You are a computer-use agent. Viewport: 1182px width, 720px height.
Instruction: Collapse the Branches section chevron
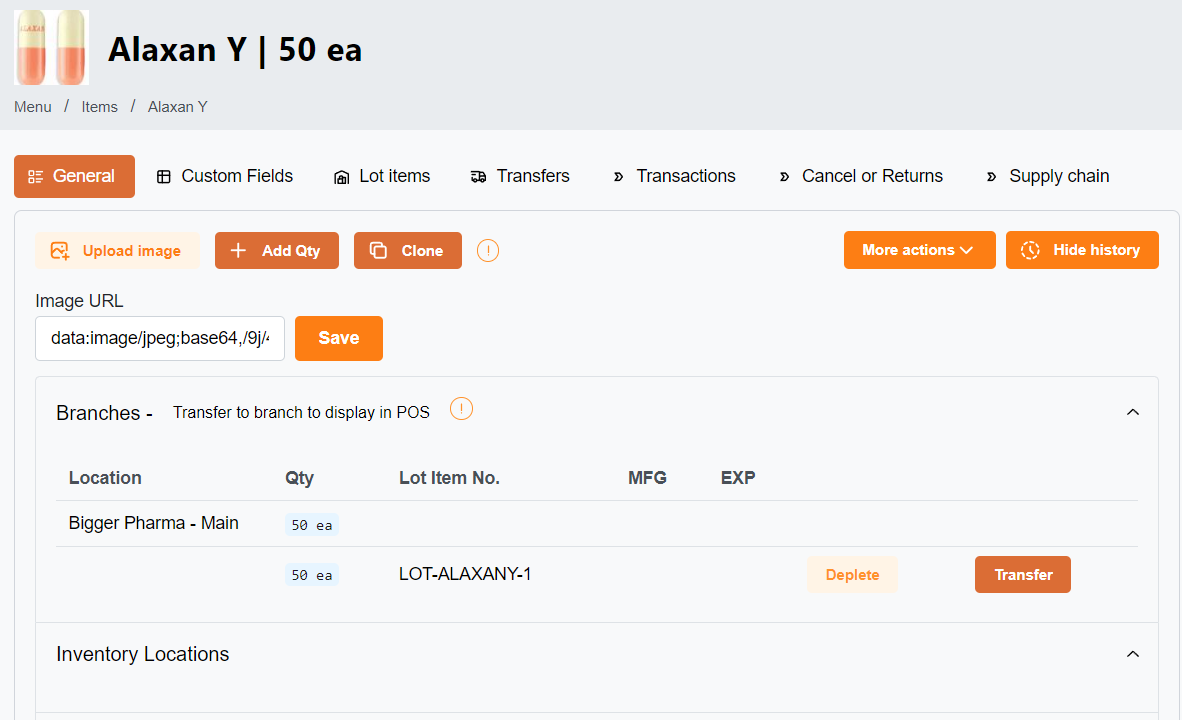click(x=1132, y=412)
